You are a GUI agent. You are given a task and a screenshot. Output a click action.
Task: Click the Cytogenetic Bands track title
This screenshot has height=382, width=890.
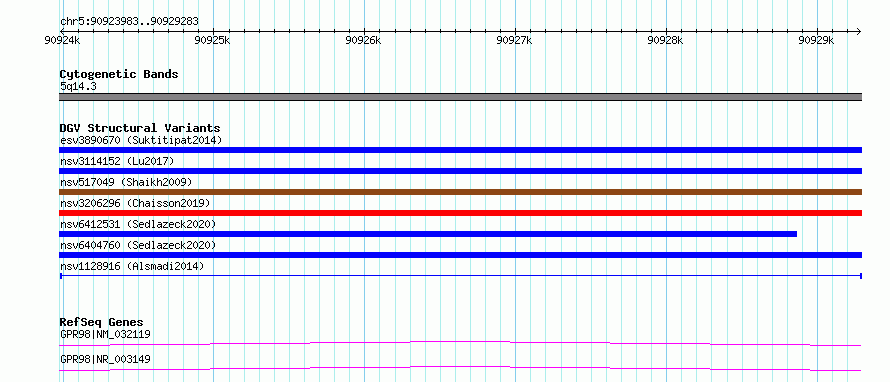(x=119, y=74)
